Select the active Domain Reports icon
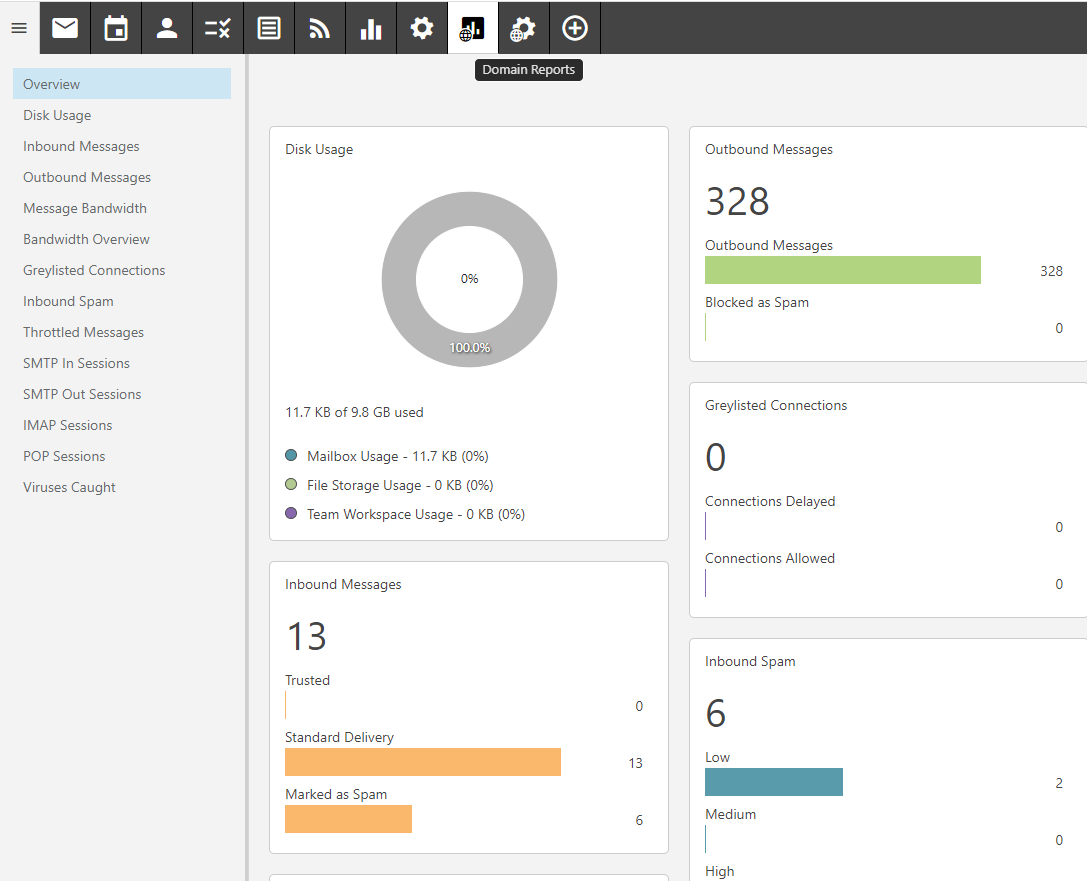The width and height of the screenshot is (1087, 881). click(472, 28)
